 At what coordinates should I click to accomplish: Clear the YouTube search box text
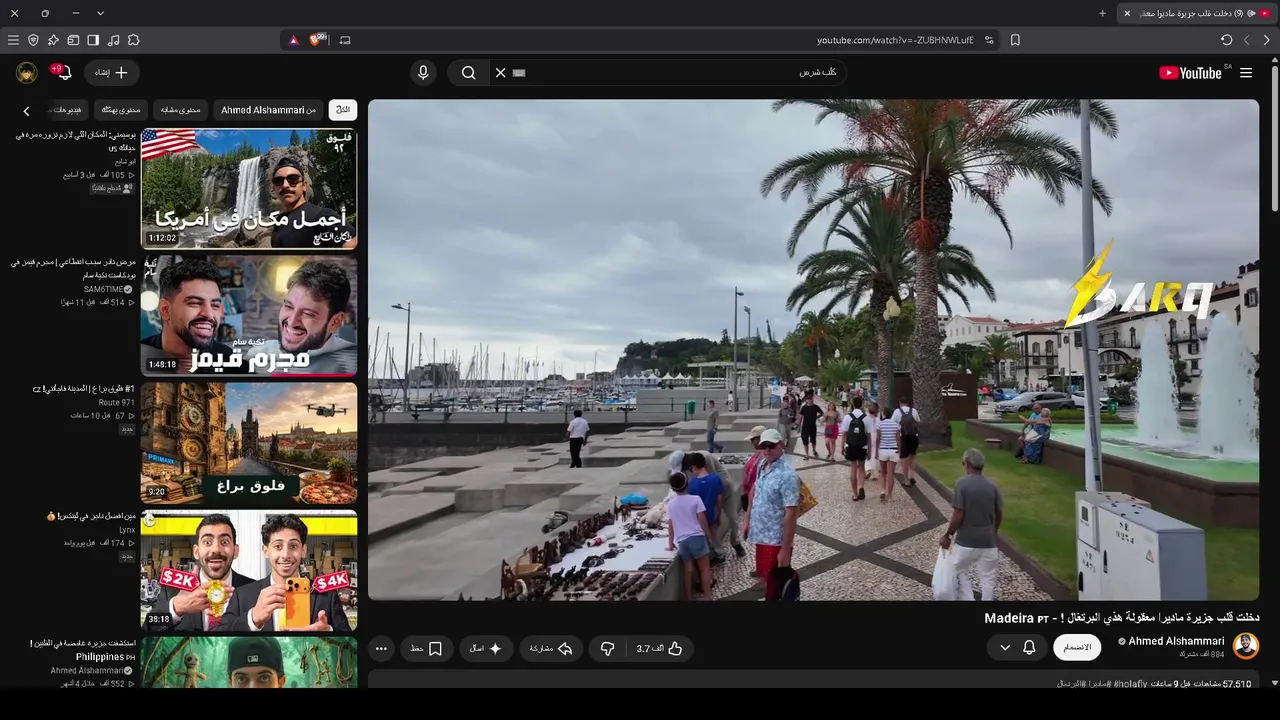(x=501, y=73)
